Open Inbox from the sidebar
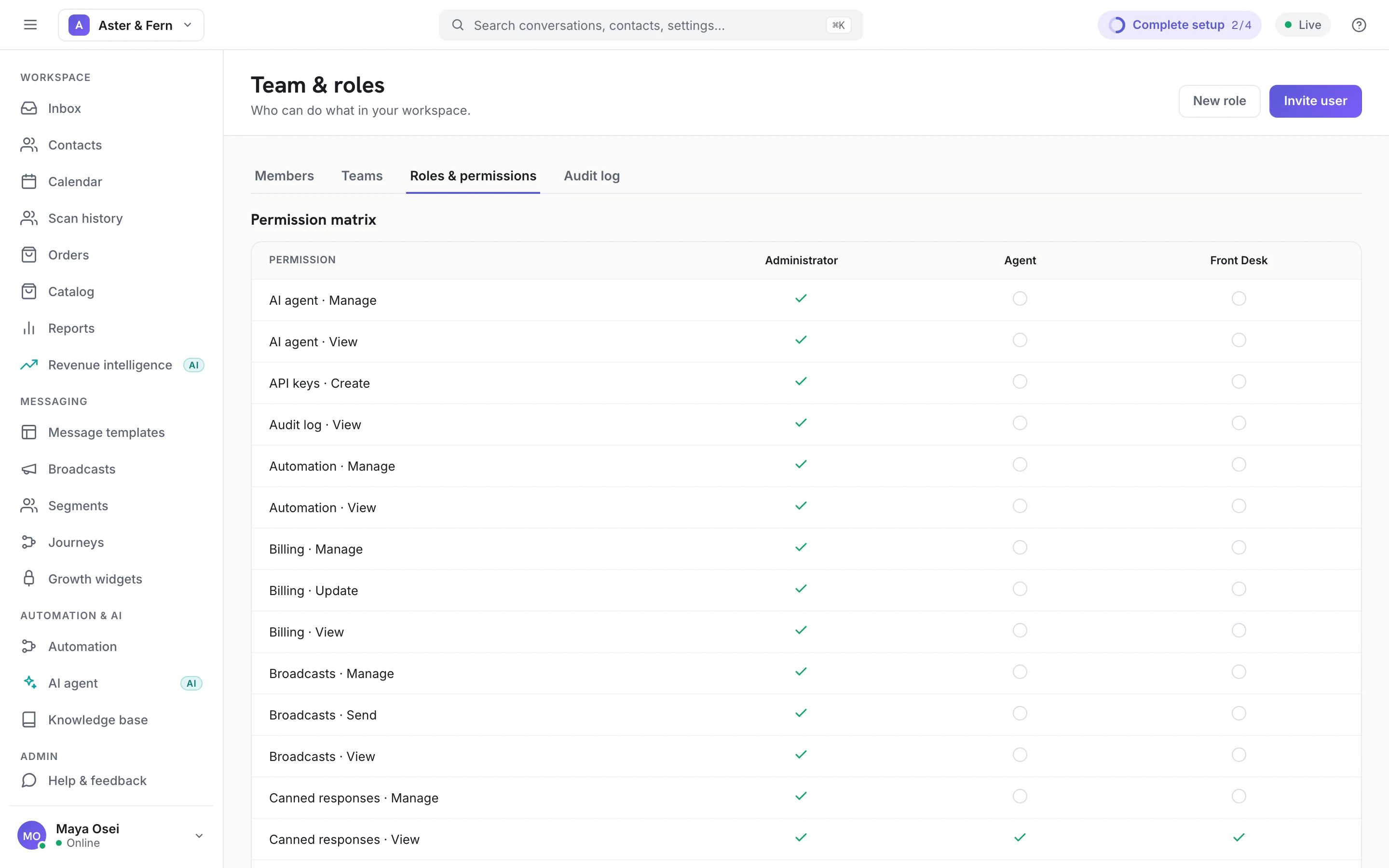This screenshot has width=1389, height=868. coord(111,108)
